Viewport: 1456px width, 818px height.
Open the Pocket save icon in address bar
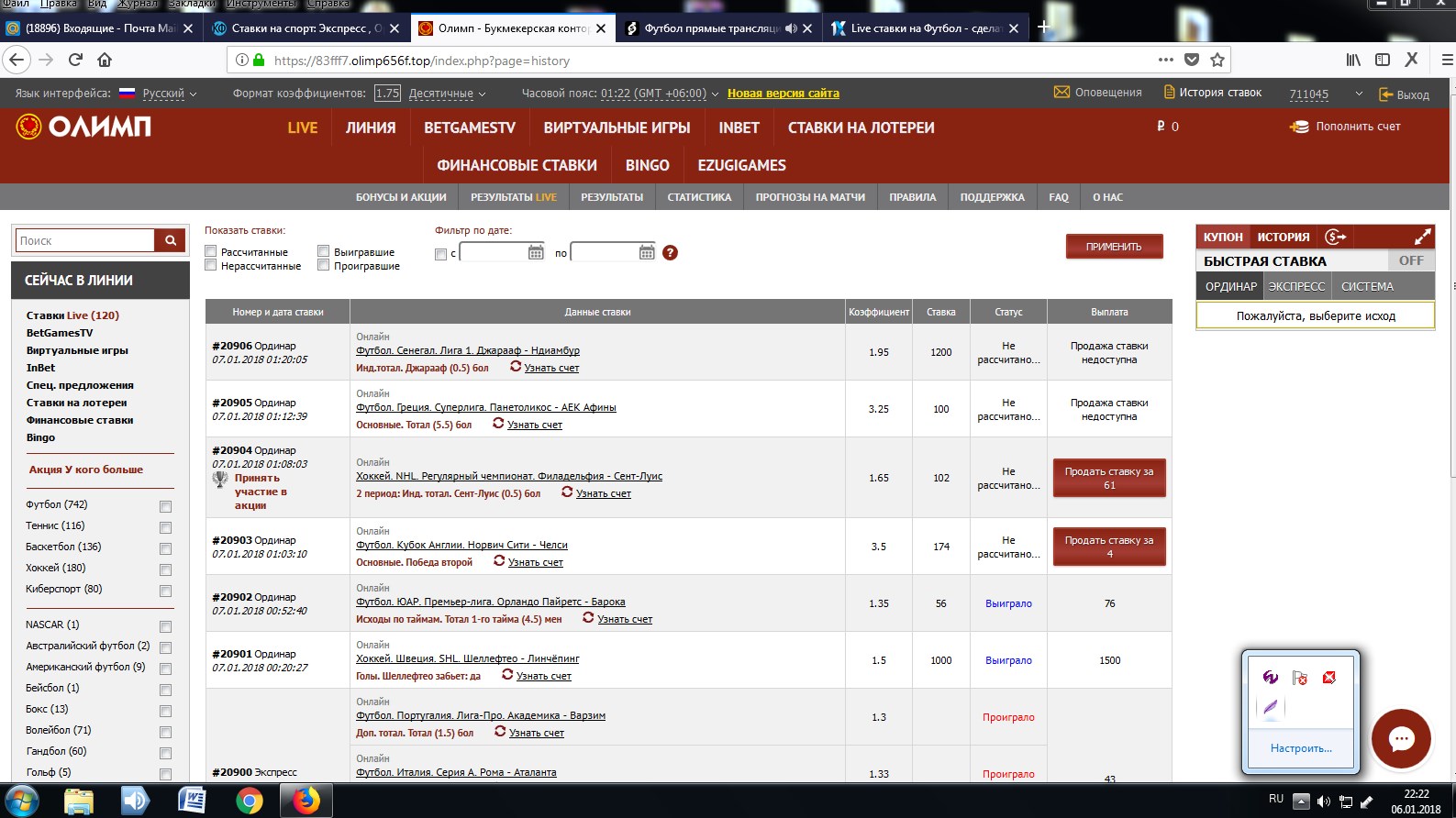pos(1192,60)
